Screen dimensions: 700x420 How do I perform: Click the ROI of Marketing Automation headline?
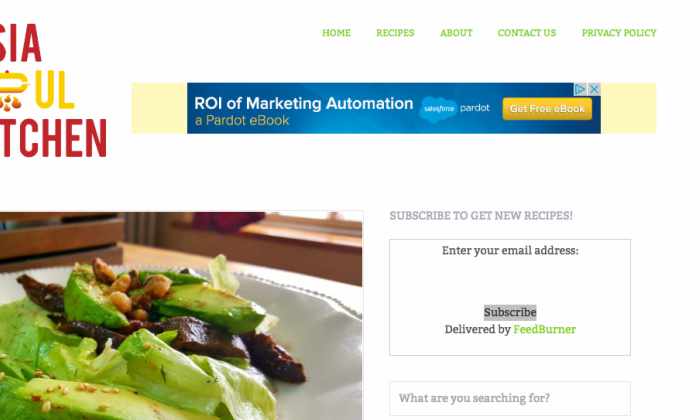point(304,103)
